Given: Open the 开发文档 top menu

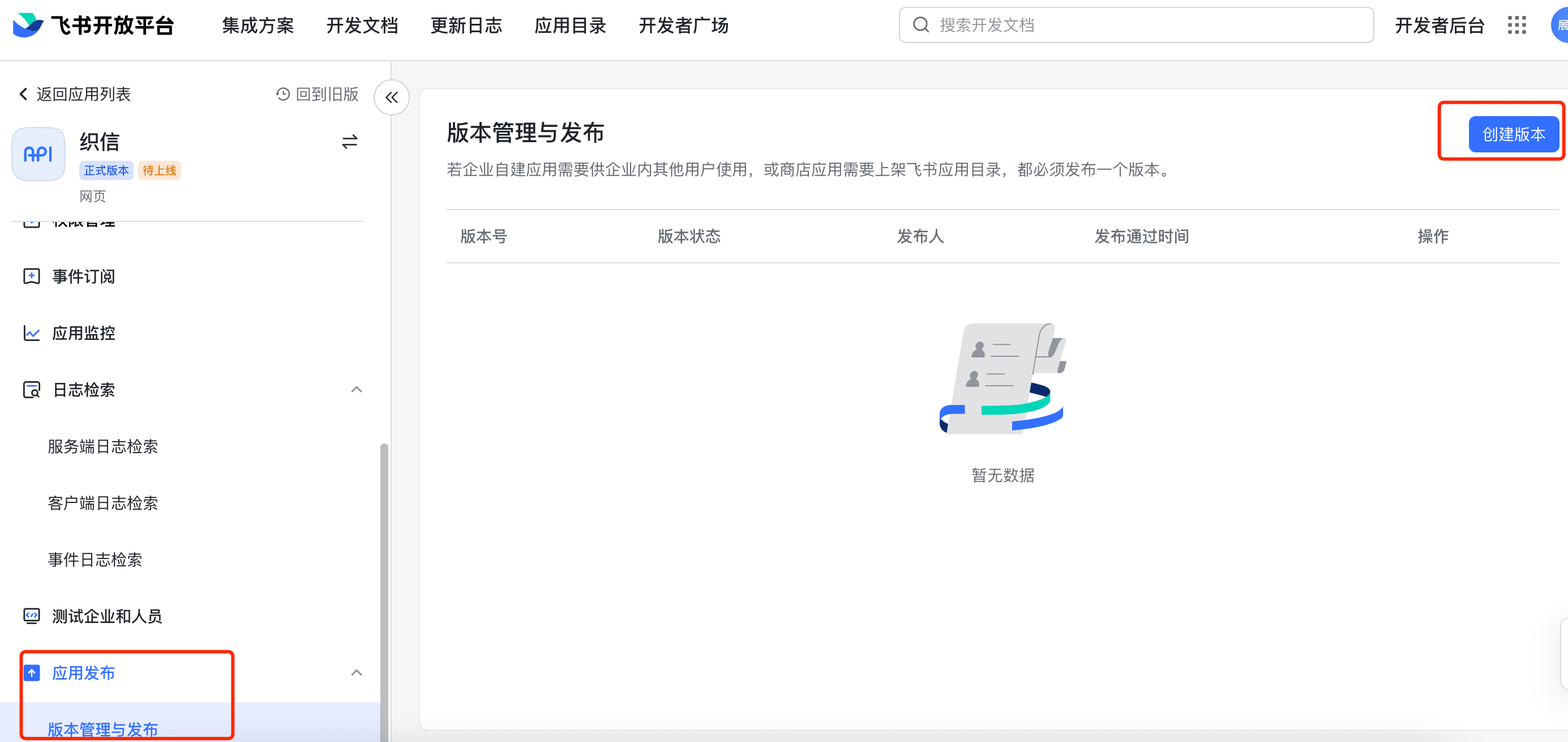Looking at the screenshot, I should pos(362,25).
